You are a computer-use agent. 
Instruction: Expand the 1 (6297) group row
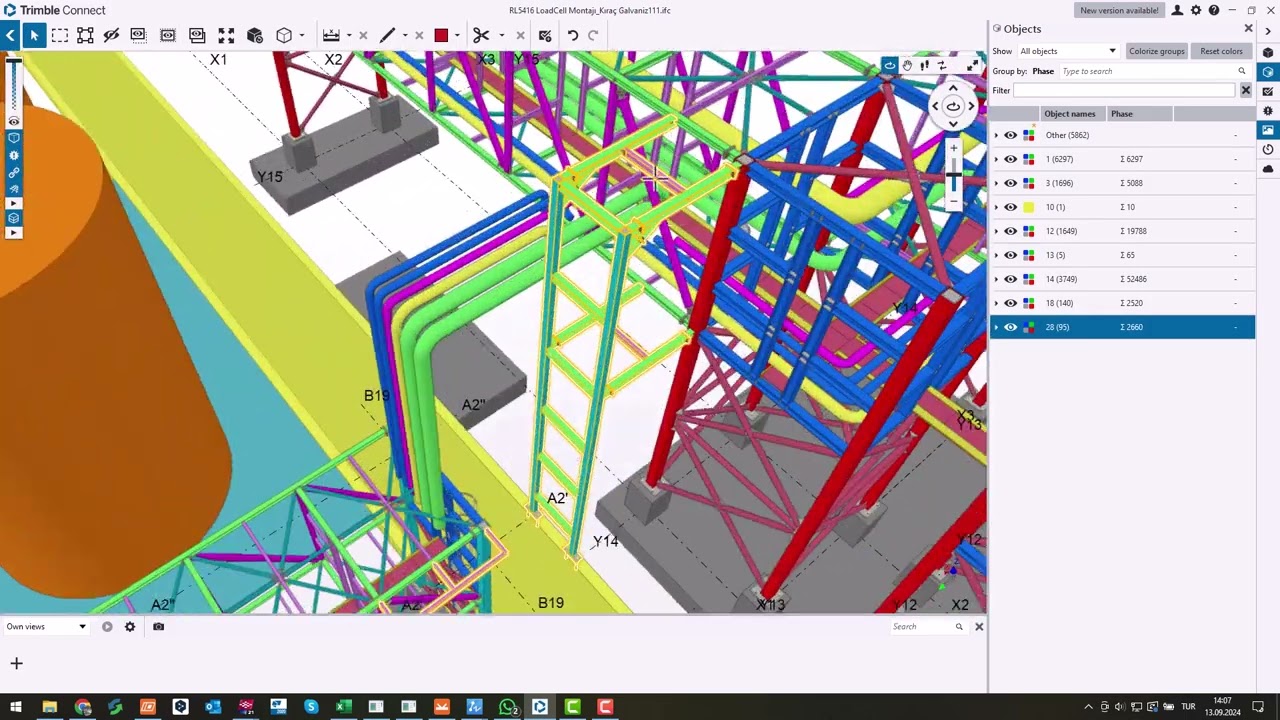tap(996, 159)
